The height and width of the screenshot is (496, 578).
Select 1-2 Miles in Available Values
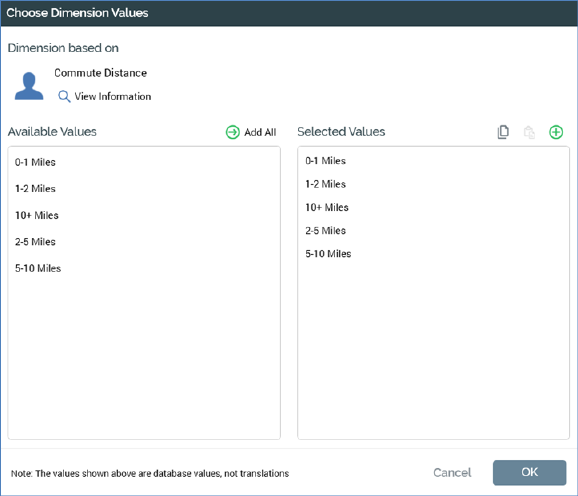click(x=144, y=189)
